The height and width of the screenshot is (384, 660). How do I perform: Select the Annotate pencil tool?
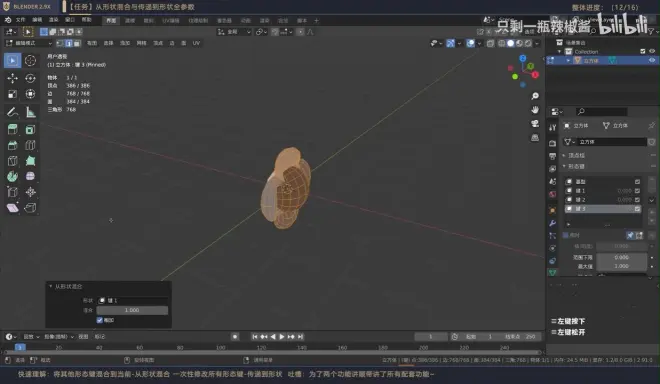(12, 112)
